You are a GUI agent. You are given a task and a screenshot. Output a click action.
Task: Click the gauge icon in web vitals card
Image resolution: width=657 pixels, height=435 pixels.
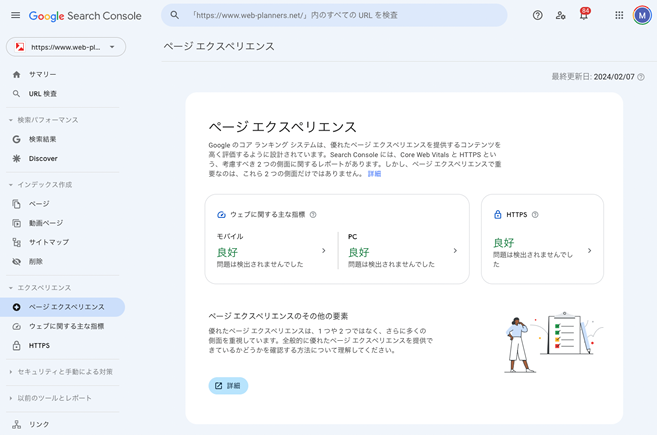tap(221, 215)
